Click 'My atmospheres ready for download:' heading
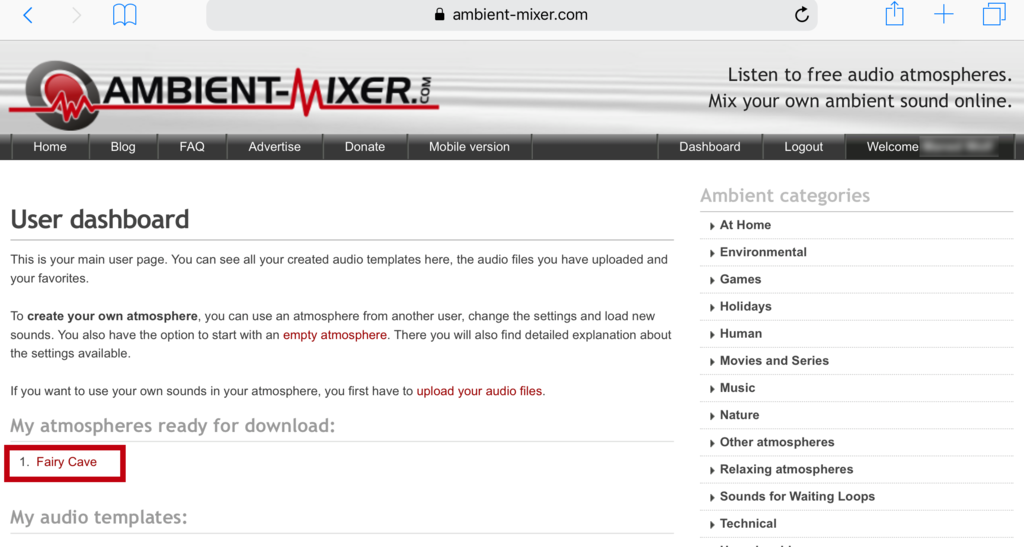This screenshot has height=547, width=1024. (x=172, y=426)
